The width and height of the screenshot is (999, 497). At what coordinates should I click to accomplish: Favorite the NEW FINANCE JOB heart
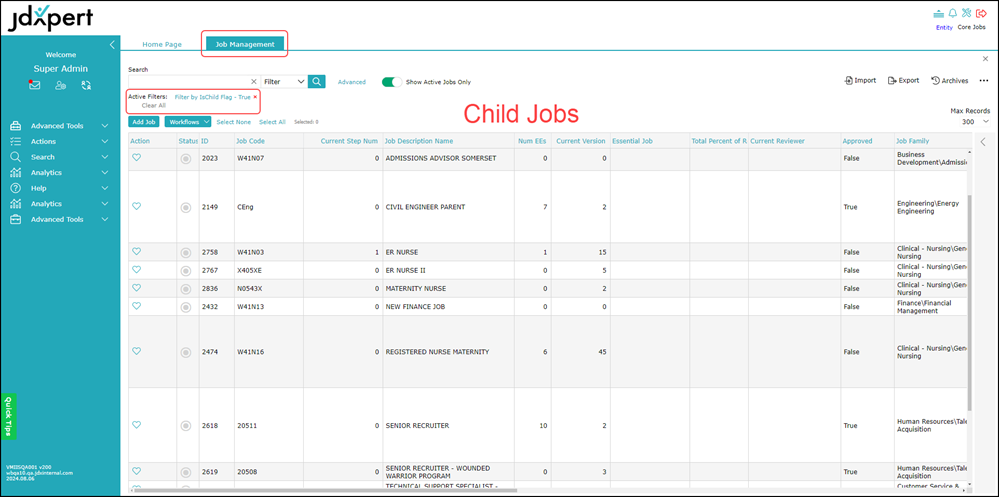click(136, 306)
